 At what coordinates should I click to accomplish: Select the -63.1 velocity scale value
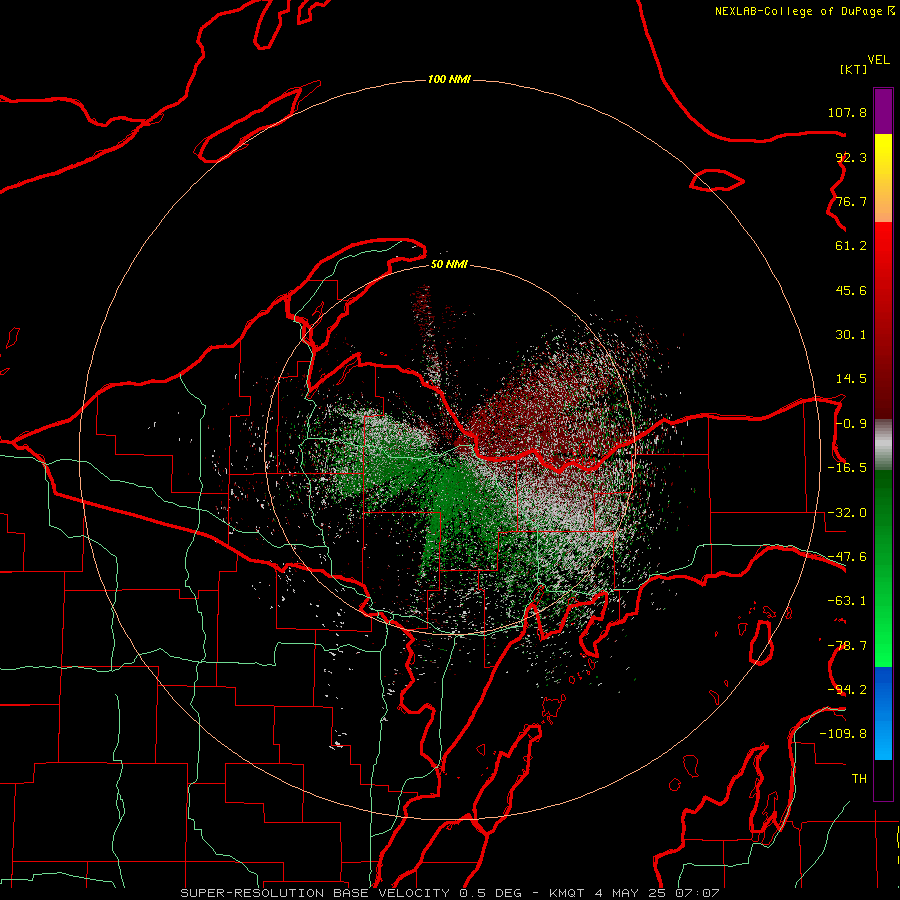[x=847, y=601]
